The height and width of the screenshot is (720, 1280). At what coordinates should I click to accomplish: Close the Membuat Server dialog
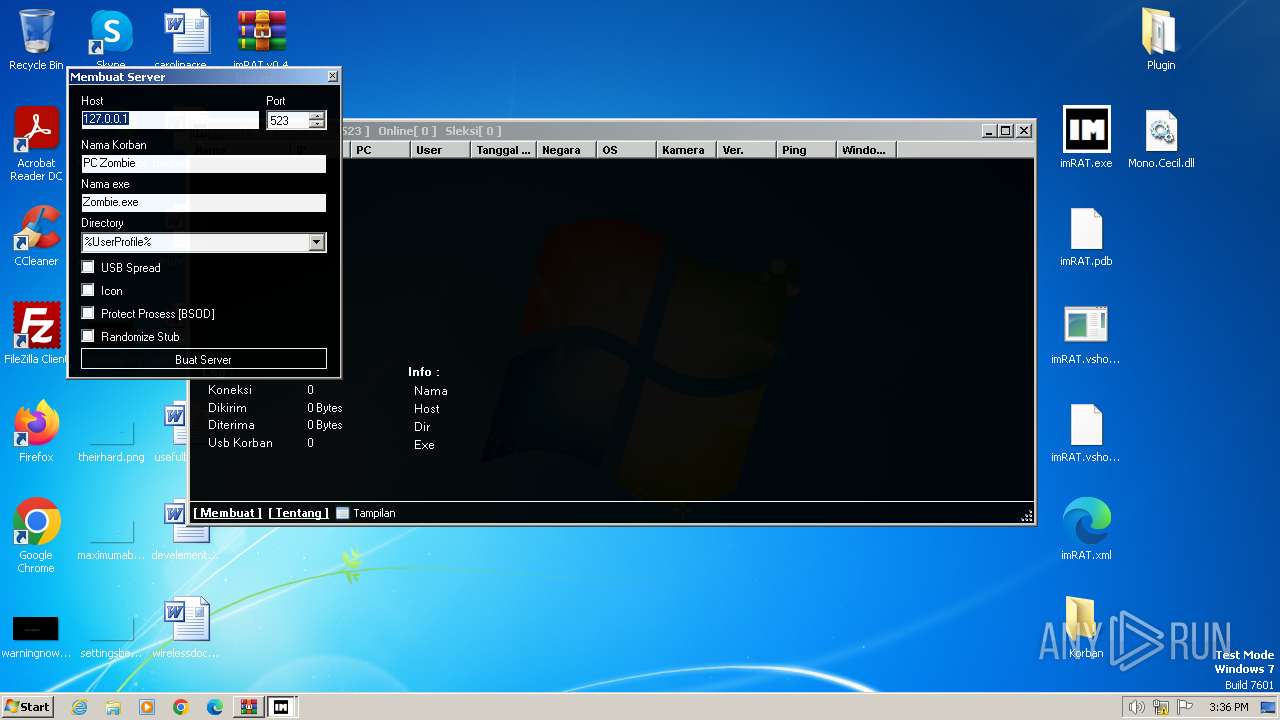point(333,76)
